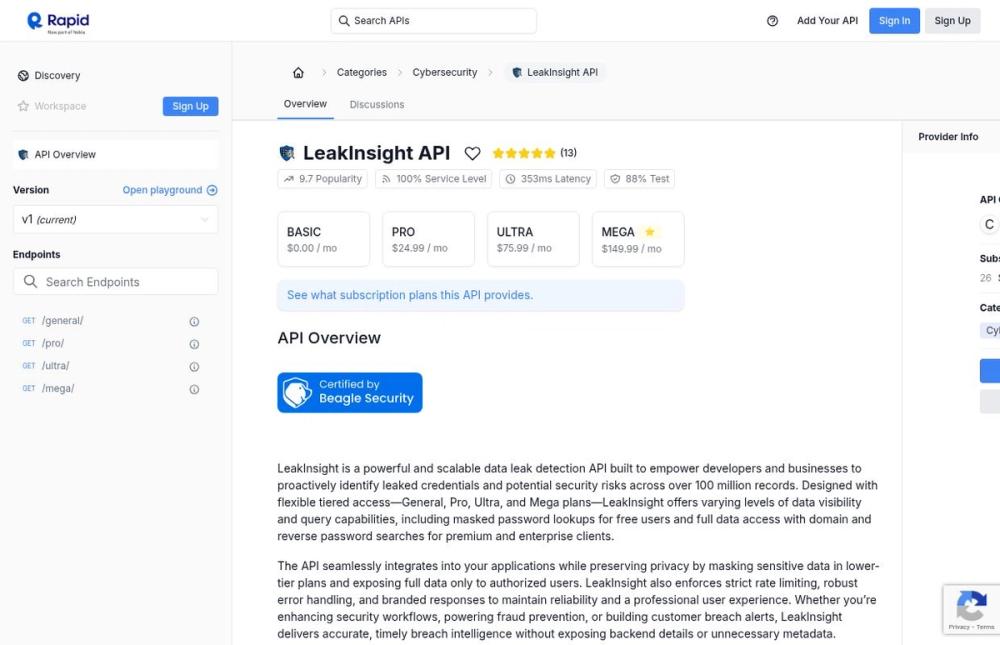Click the (13) ratings count
The width and height of the screenshot is (1000, 645).
coord(568,153)
